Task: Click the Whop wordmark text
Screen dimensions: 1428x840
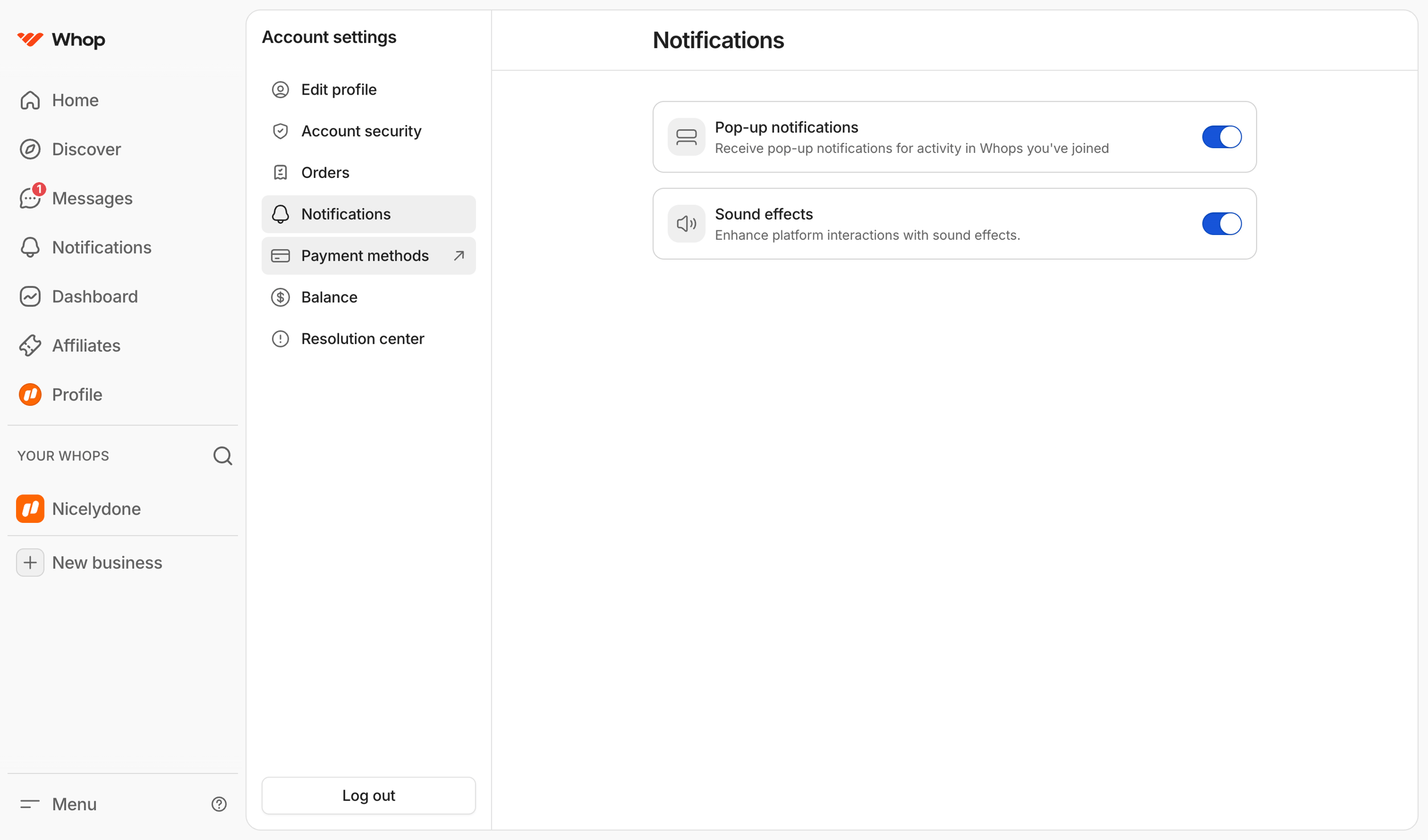Action: 79,40
